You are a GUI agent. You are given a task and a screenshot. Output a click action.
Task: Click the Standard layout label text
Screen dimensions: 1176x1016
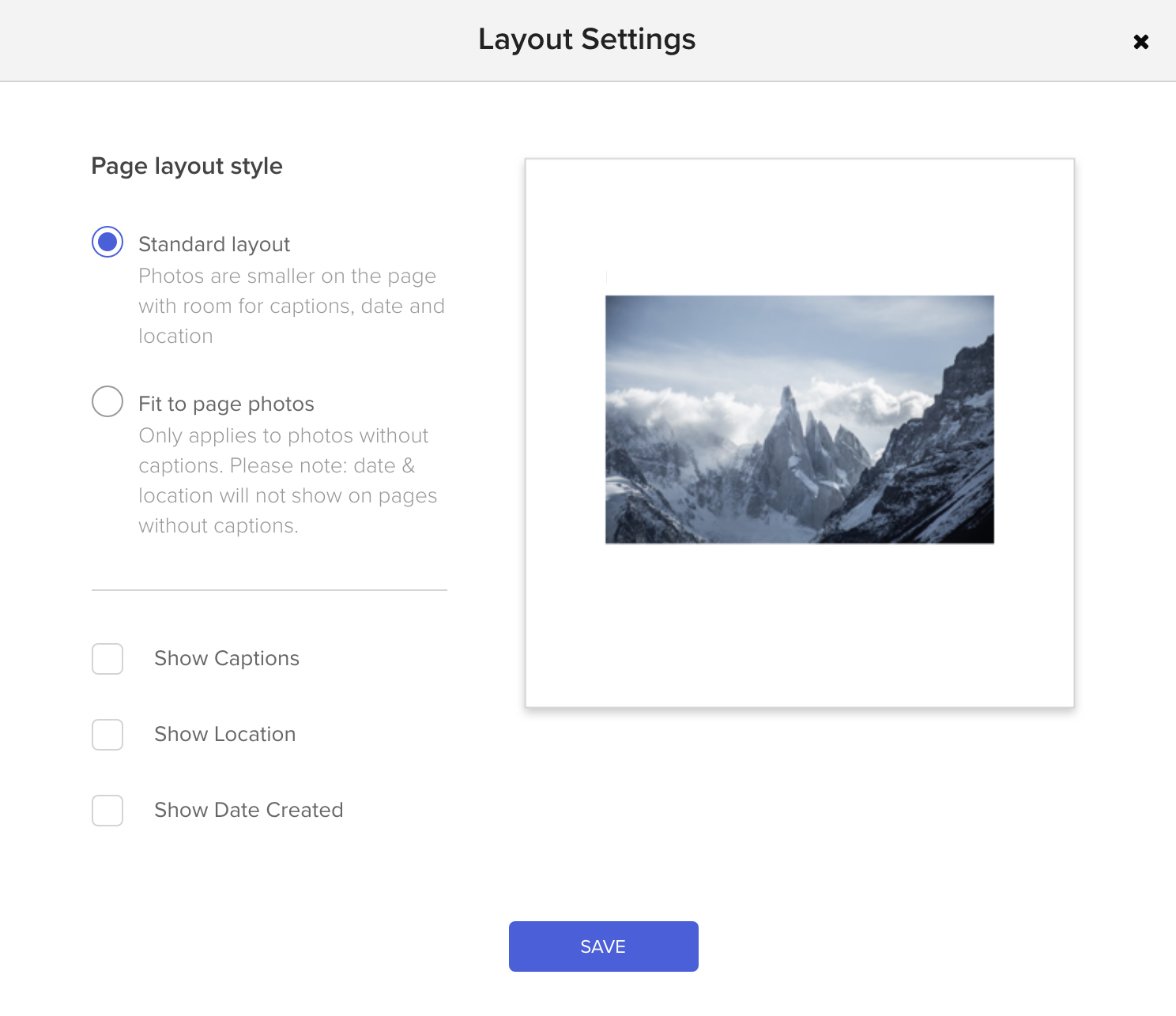tap(214, 245)
